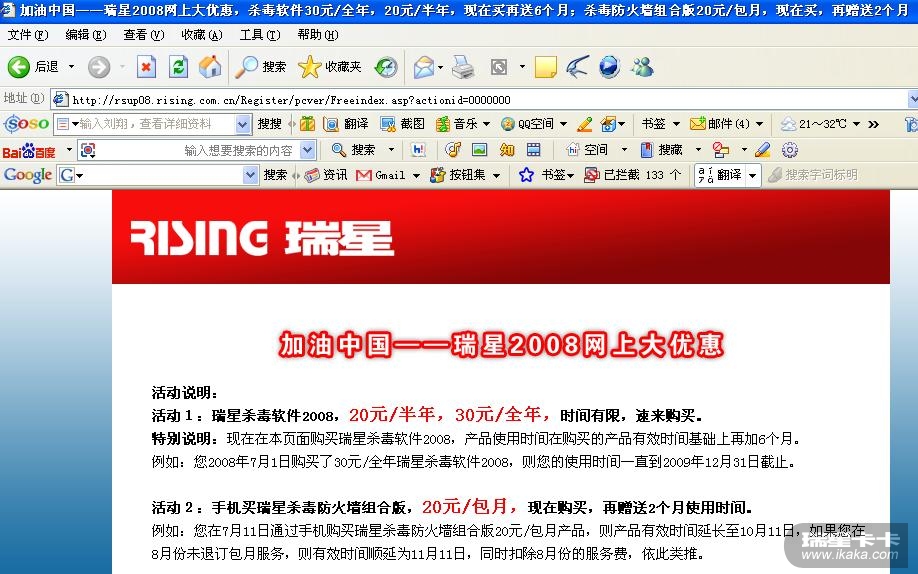Open the 编辑(E) menu
Viewport: 918px width, 574px height.
(x=85, y=35)
